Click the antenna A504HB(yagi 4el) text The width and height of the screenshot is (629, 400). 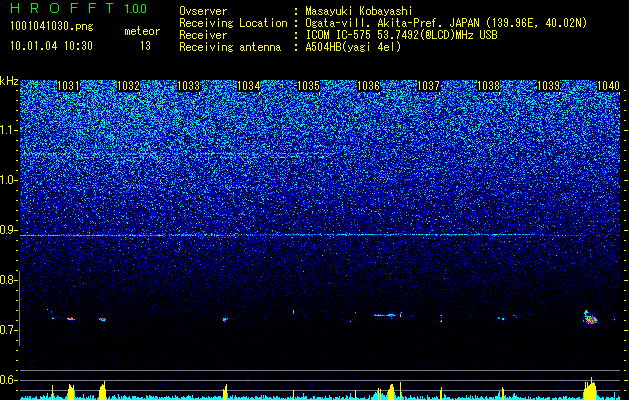[x=353, y=47]
